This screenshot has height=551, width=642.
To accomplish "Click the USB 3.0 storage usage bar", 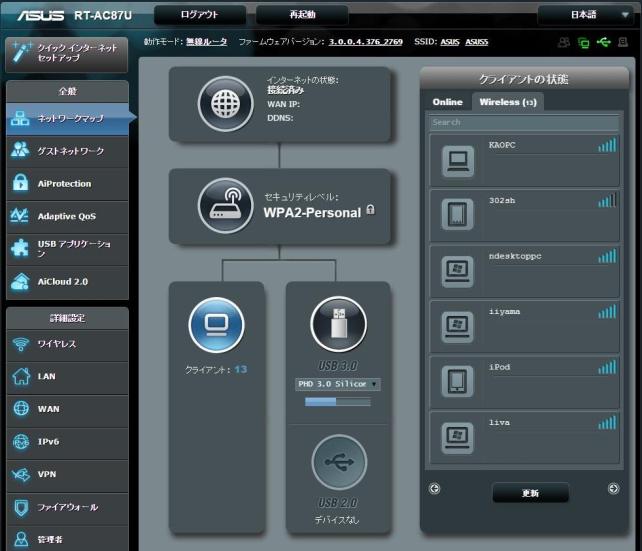I will 338,402.
